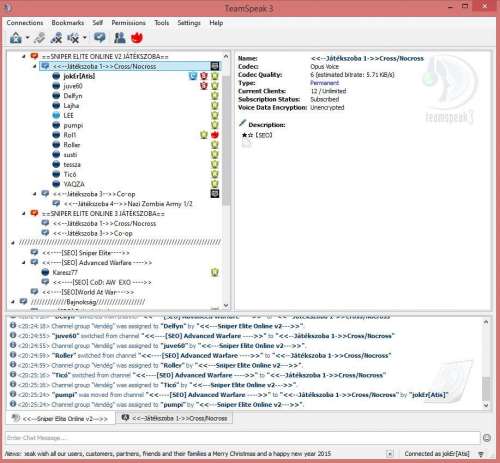Click channel tree scrollbar down arrow
Viewport: 500px width, 463px height.
tap(226, 305)
